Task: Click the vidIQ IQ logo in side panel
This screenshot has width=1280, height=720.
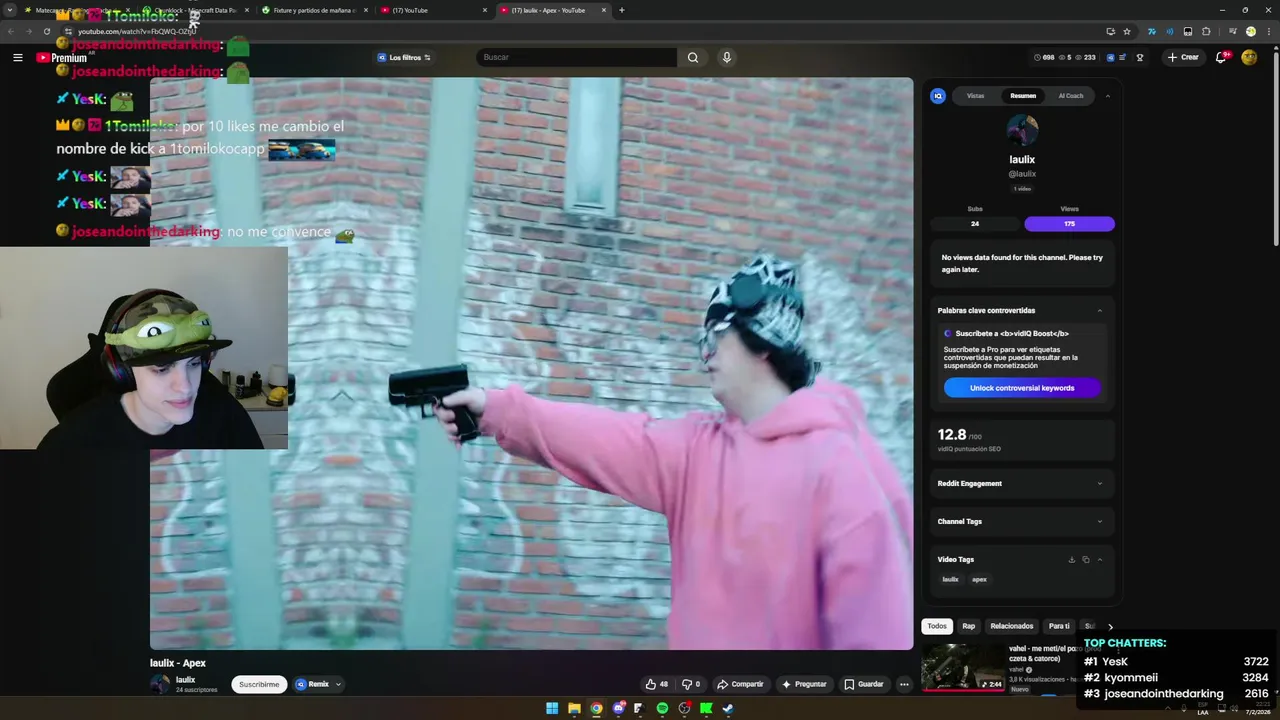Action: coord(938,96)
